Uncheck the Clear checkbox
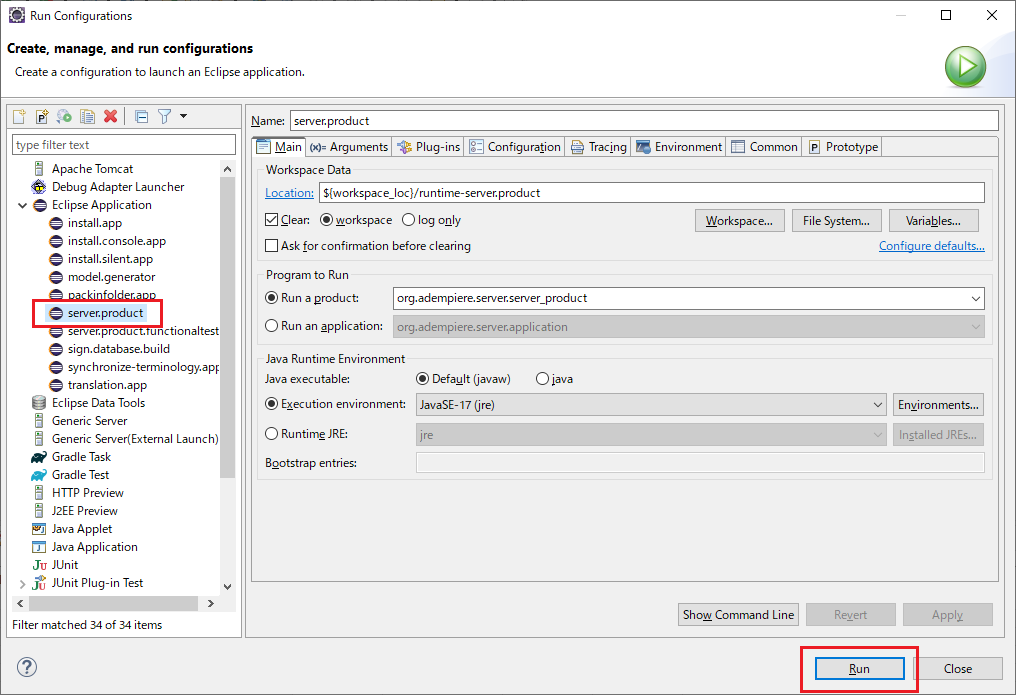The width and height of the screenshot is (1016, 695). tap(271, 220)
